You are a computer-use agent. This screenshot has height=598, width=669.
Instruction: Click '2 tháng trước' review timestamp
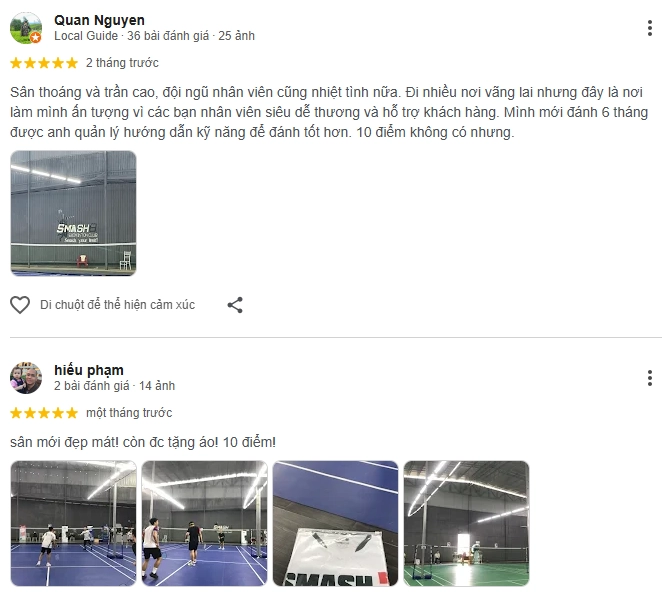[x=122, y=63]
